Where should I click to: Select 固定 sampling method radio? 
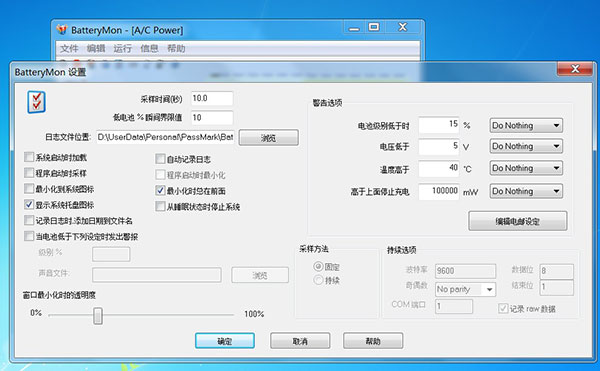(x=318, y=266)
